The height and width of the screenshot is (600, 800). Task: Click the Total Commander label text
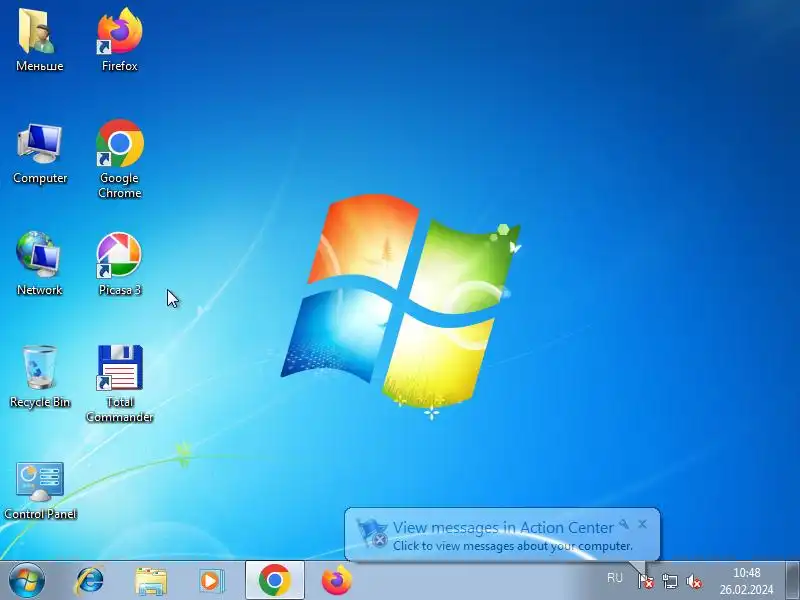coord(119,410)
